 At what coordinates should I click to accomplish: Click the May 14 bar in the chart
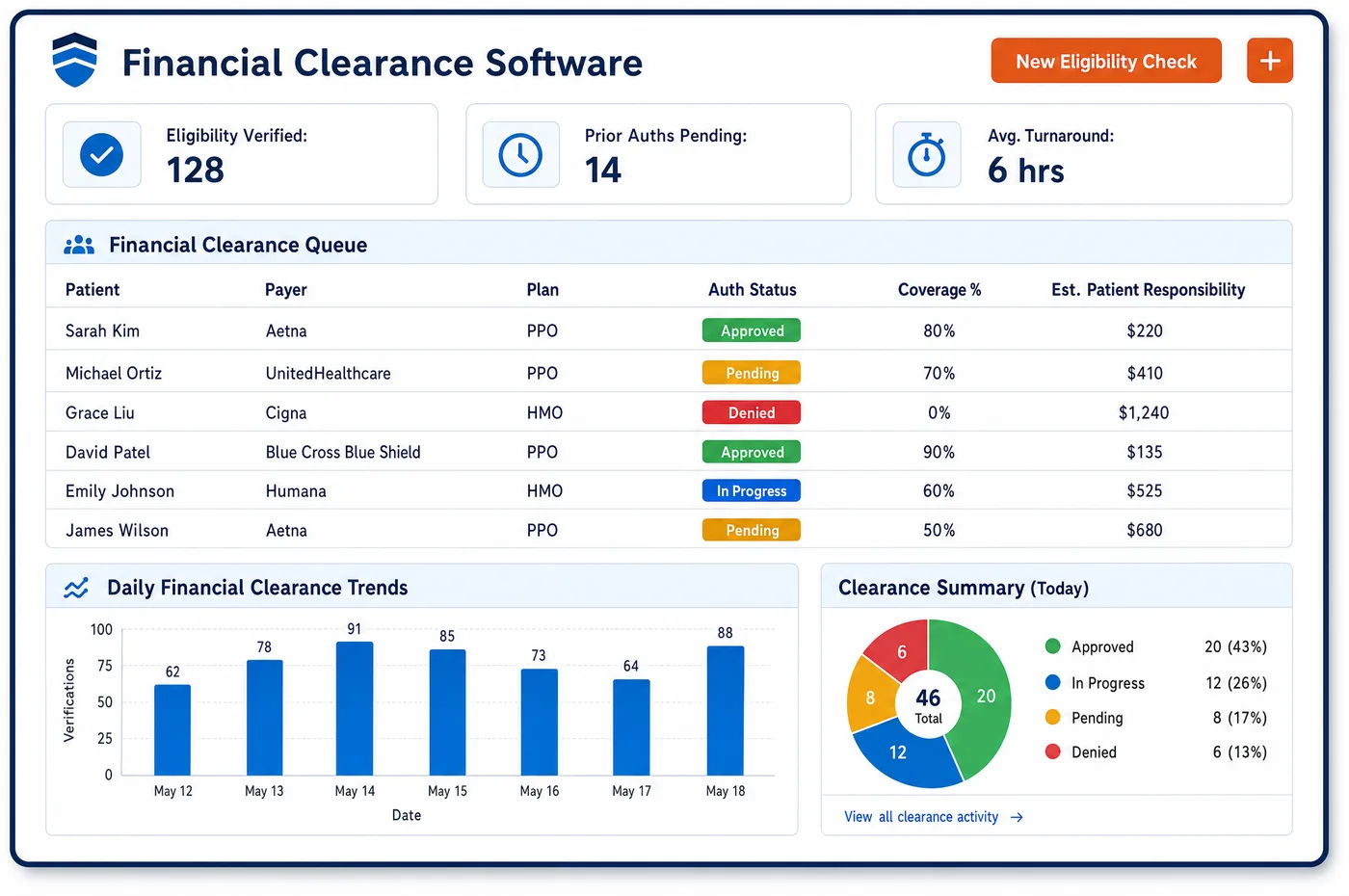point(355,709)
